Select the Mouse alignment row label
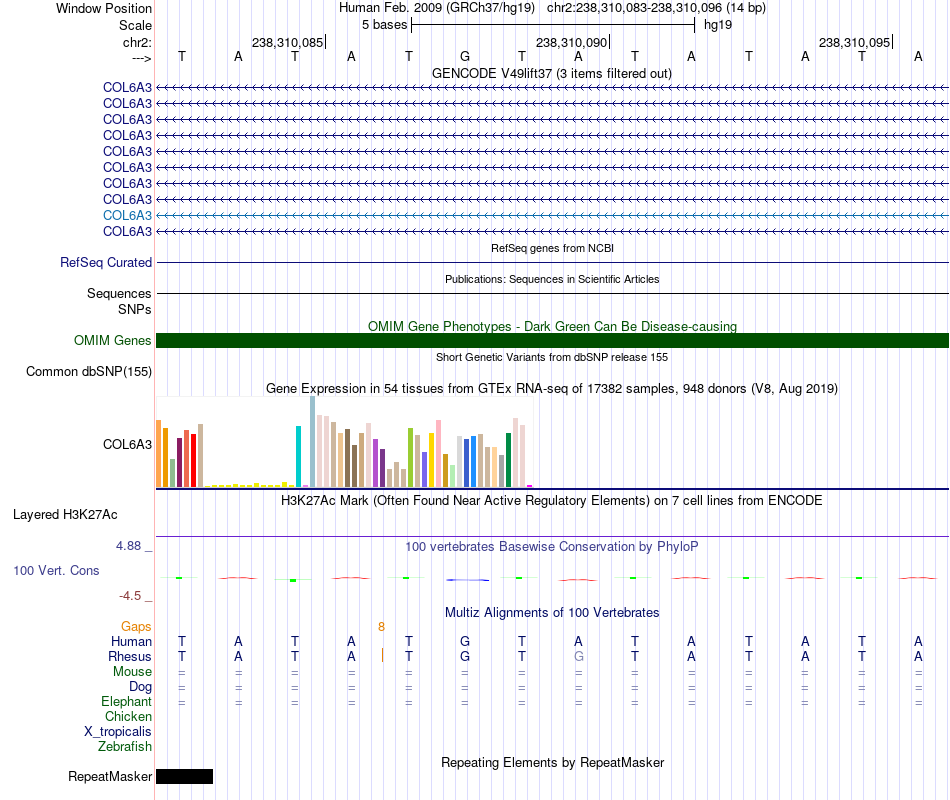This screenshot has height=800, width=950. 132,672
